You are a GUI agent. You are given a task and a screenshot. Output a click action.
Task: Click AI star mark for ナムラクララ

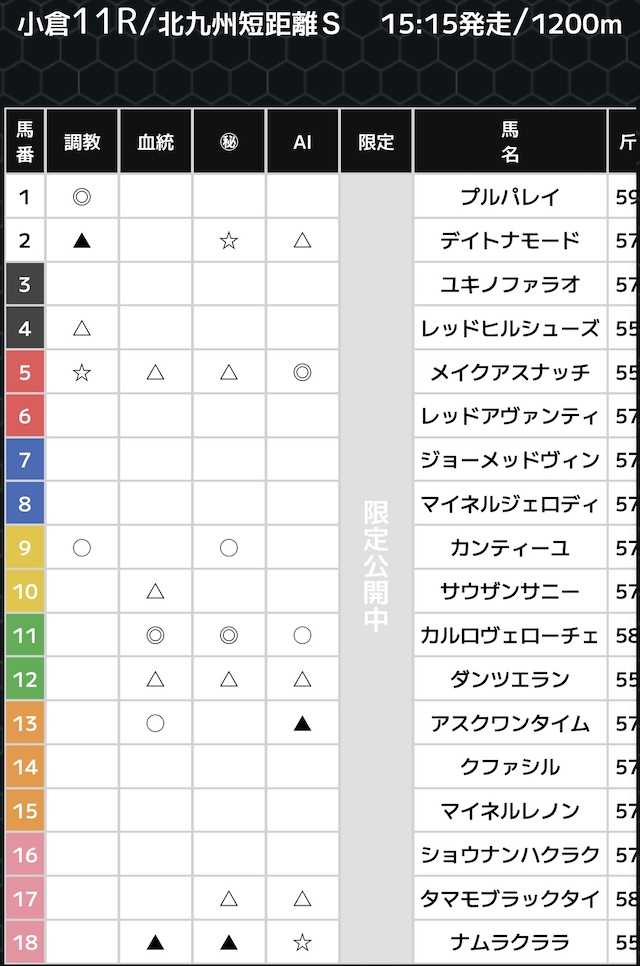[x=303, y=942]
